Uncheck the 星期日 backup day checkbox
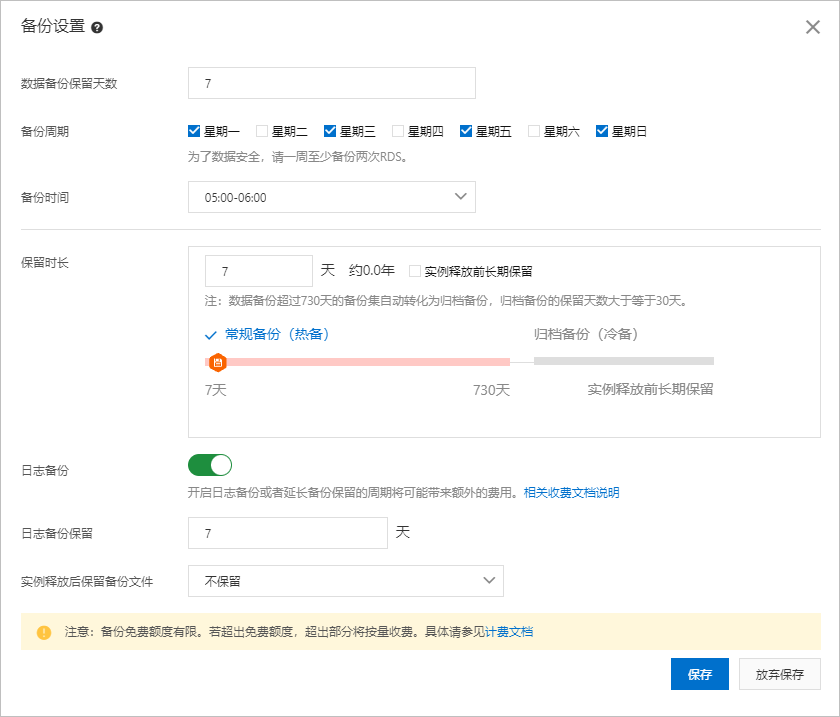 [602, 131]
